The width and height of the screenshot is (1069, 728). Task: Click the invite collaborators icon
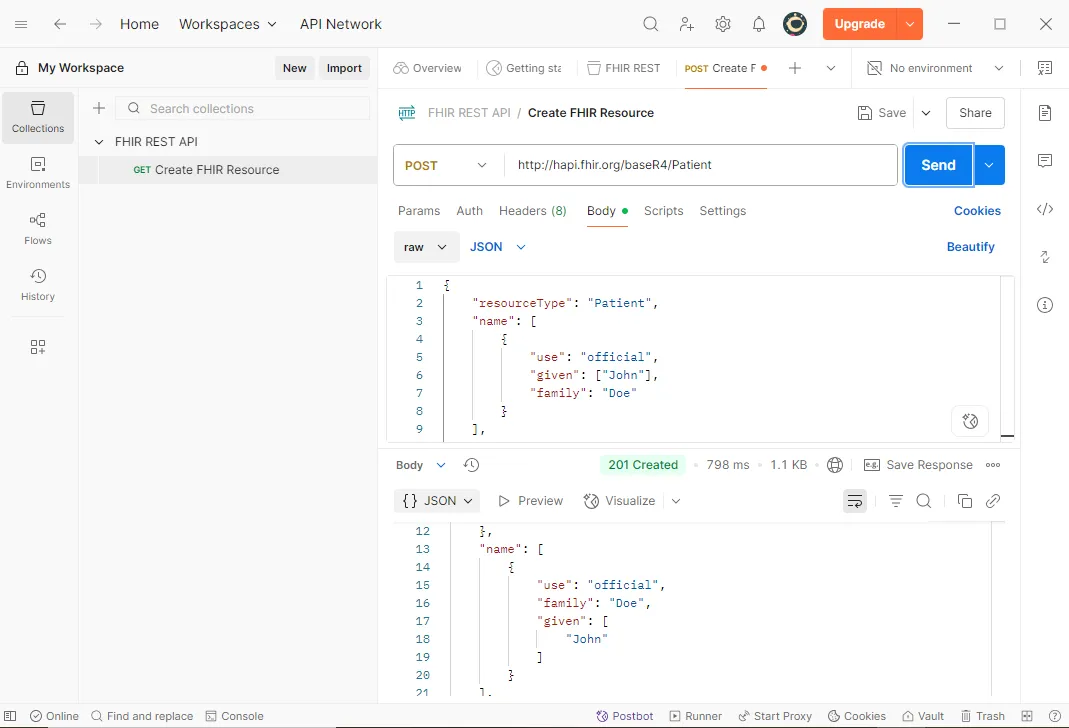(687, 24)
